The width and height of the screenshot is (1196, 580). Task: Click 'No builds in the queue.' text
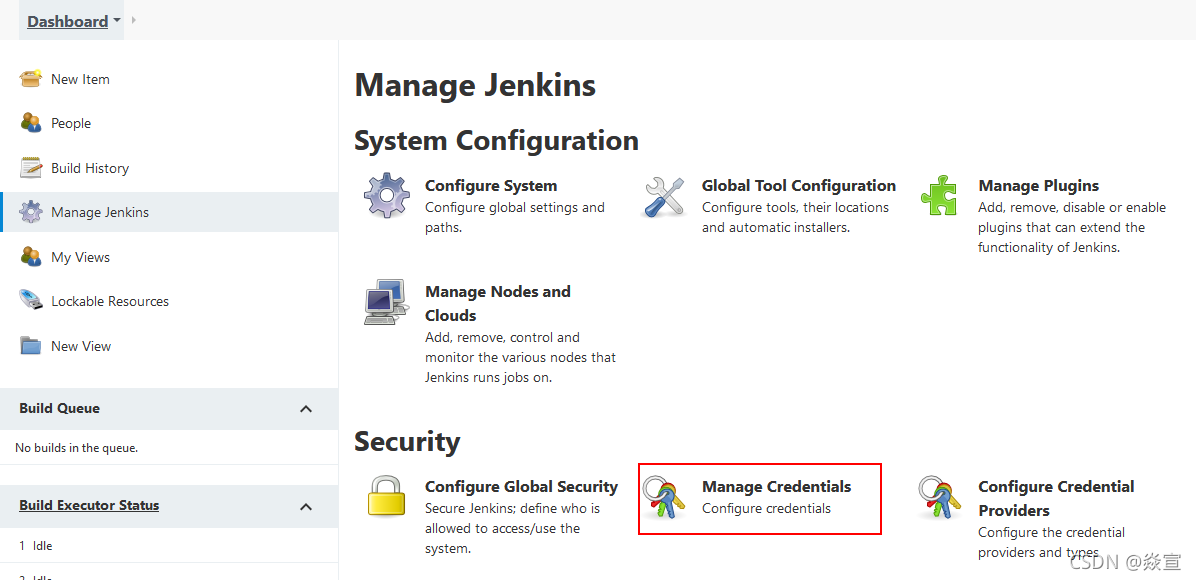click(x=76, y=448)
